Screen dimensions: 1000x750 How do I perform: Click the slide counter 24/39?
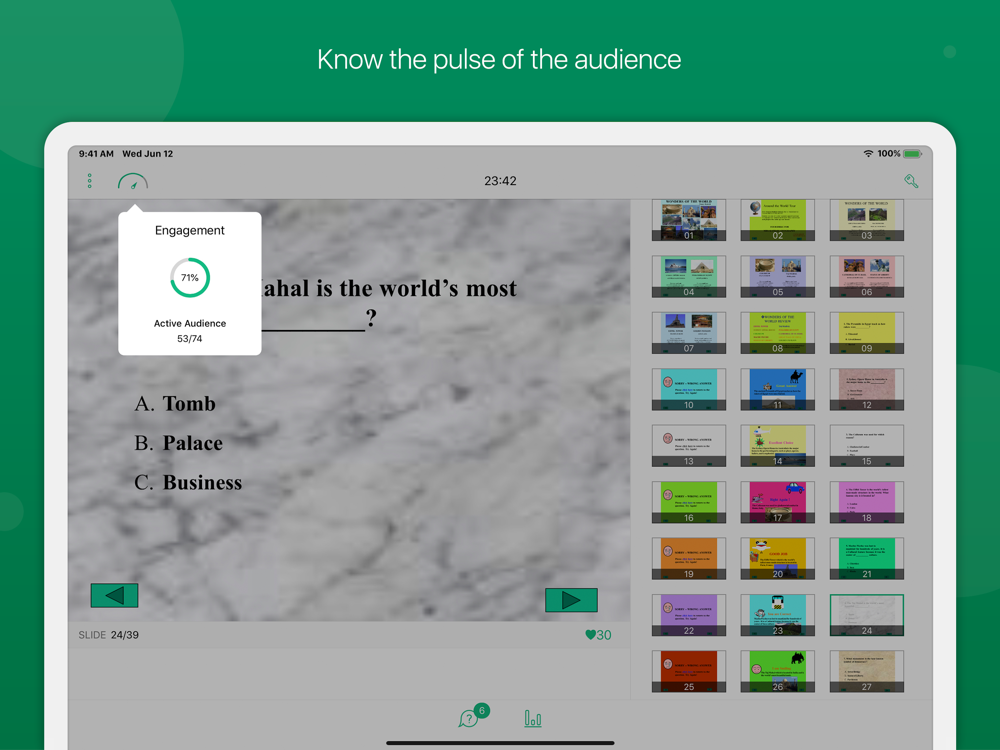[124, 635]
